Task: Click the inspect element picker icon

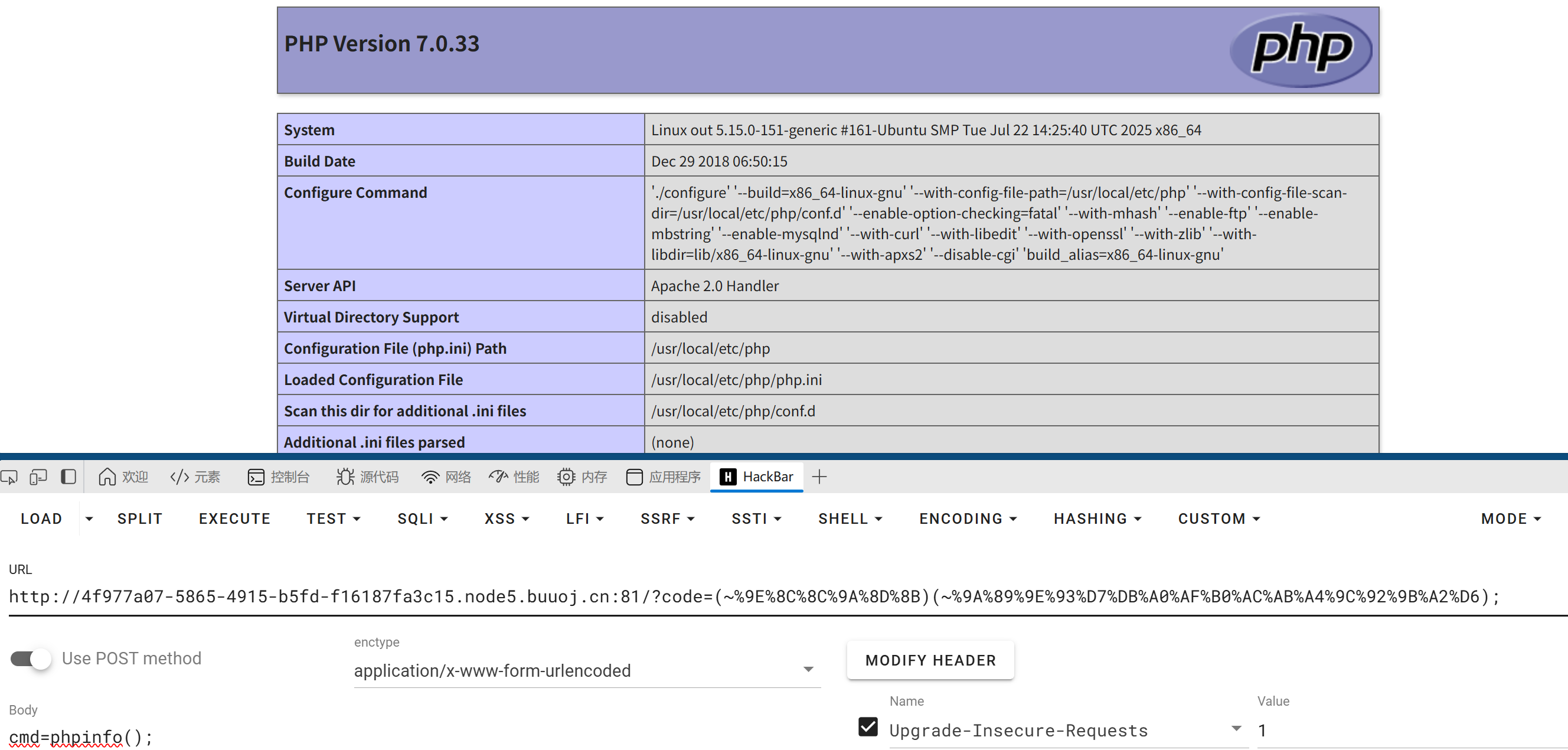Action: click(9, 477)
